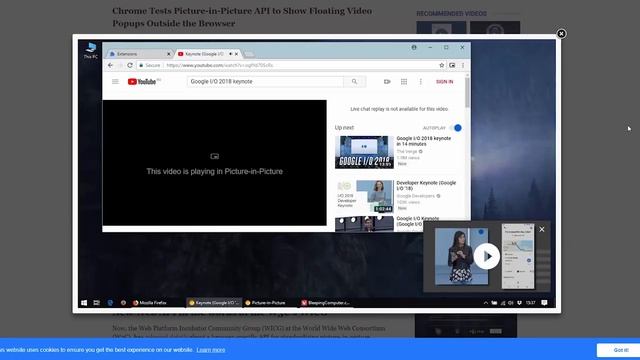
Task: Open the YouTube hamburger guide menu
Action: (x=116, y=82)
